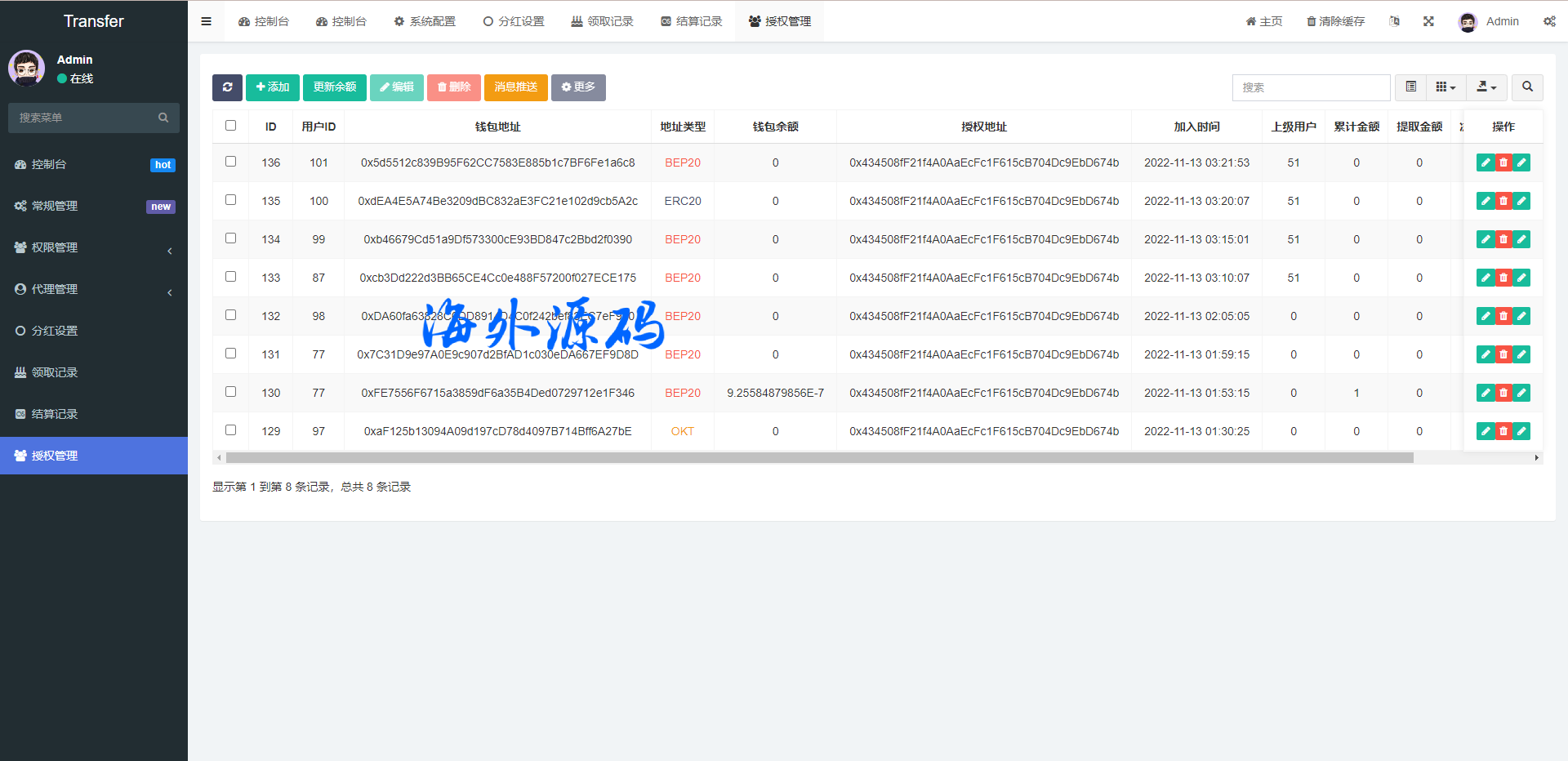
Task: Enter fullscreen using the expand arrows icon
Action: [x=1428, y=21]
